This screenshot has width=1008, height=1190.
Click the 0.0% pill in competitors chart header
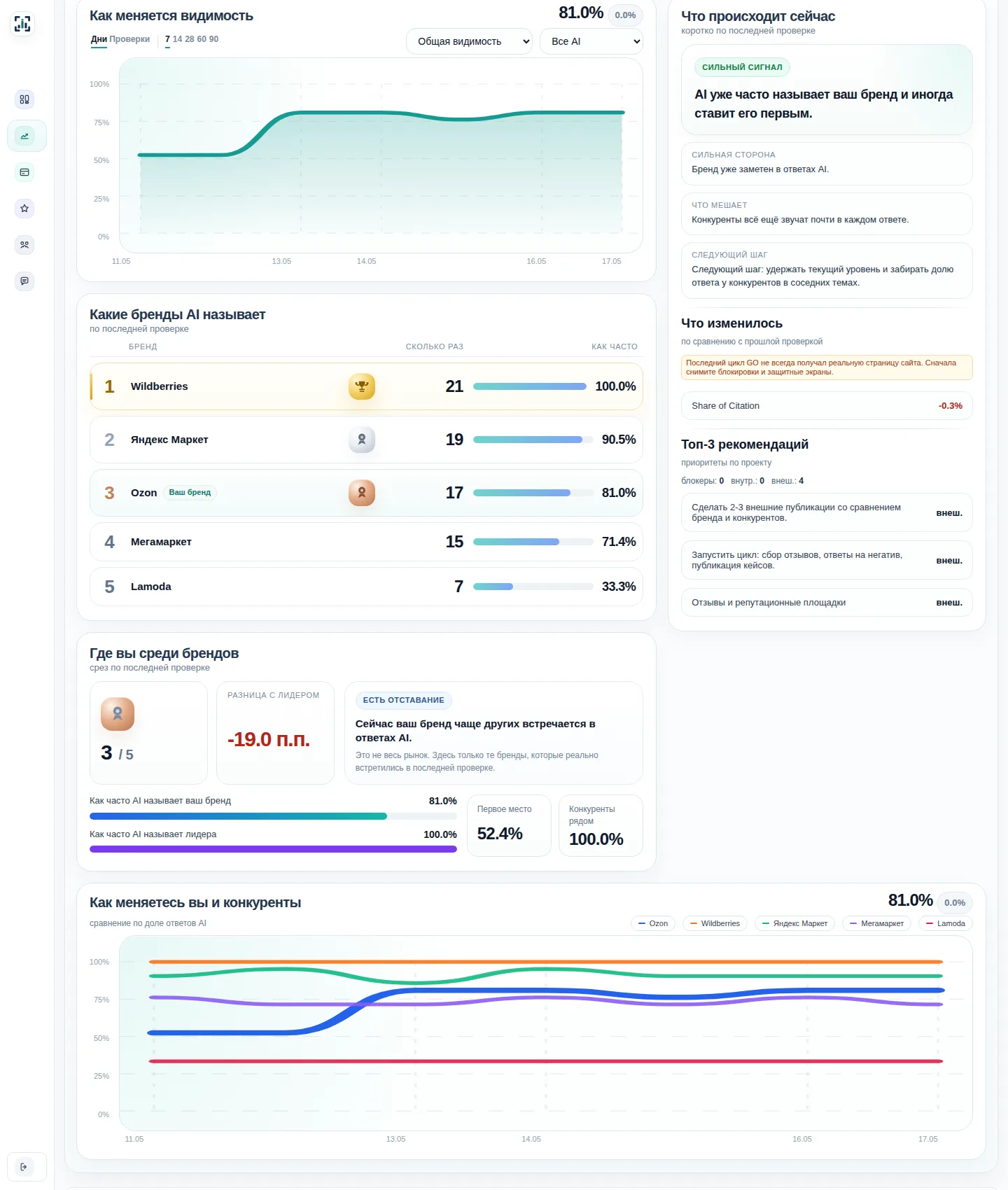(x=955, y=903)
